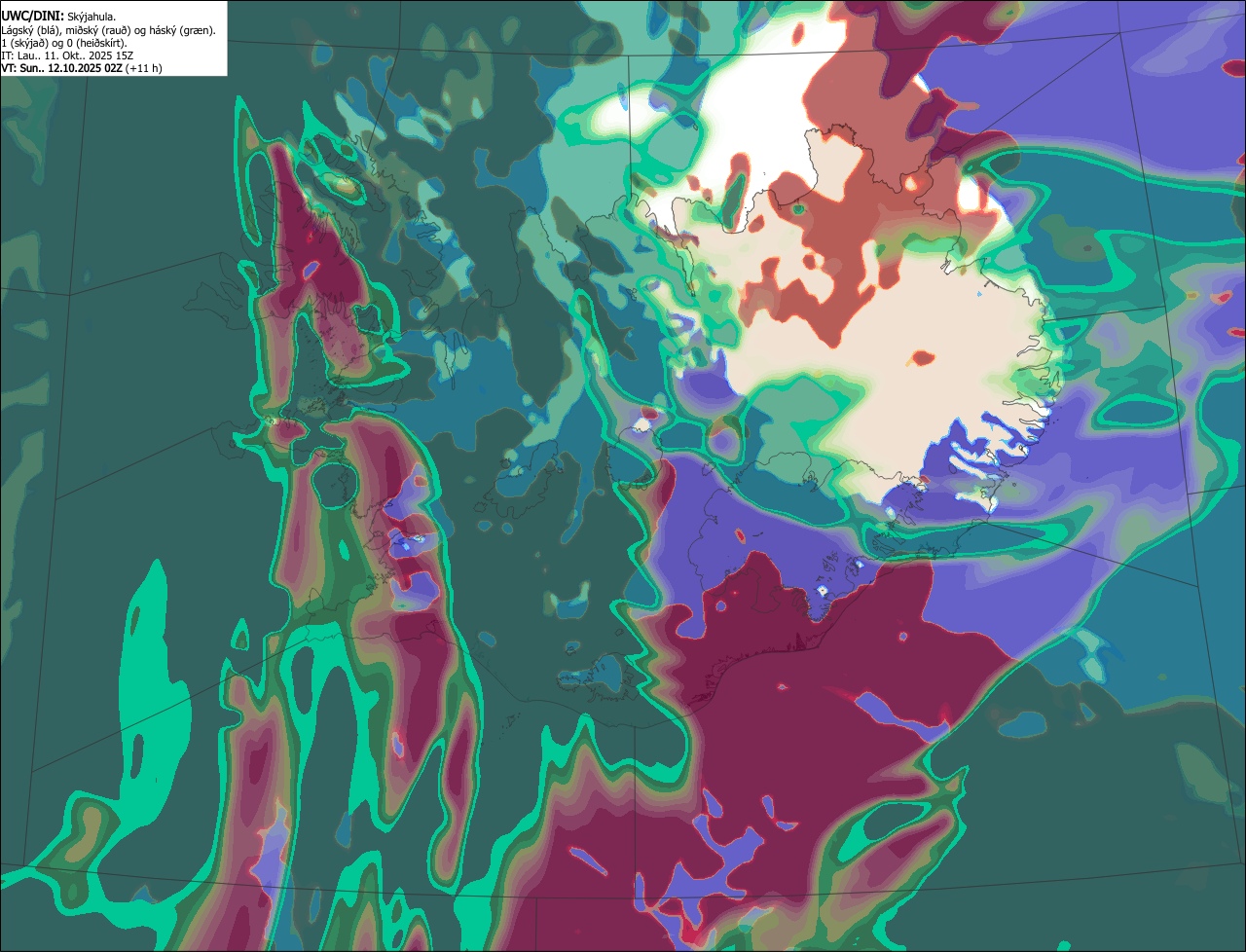1246x952 pixels.
Task: Click the '(+11 h)' forecast offset text
Action: pyautogui.click(x=143, y=69)
